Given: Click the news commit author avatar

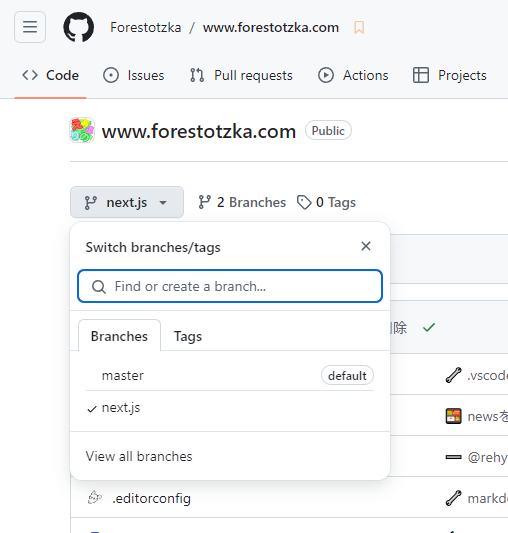Looking at the screenshot, I should [454, 416].
